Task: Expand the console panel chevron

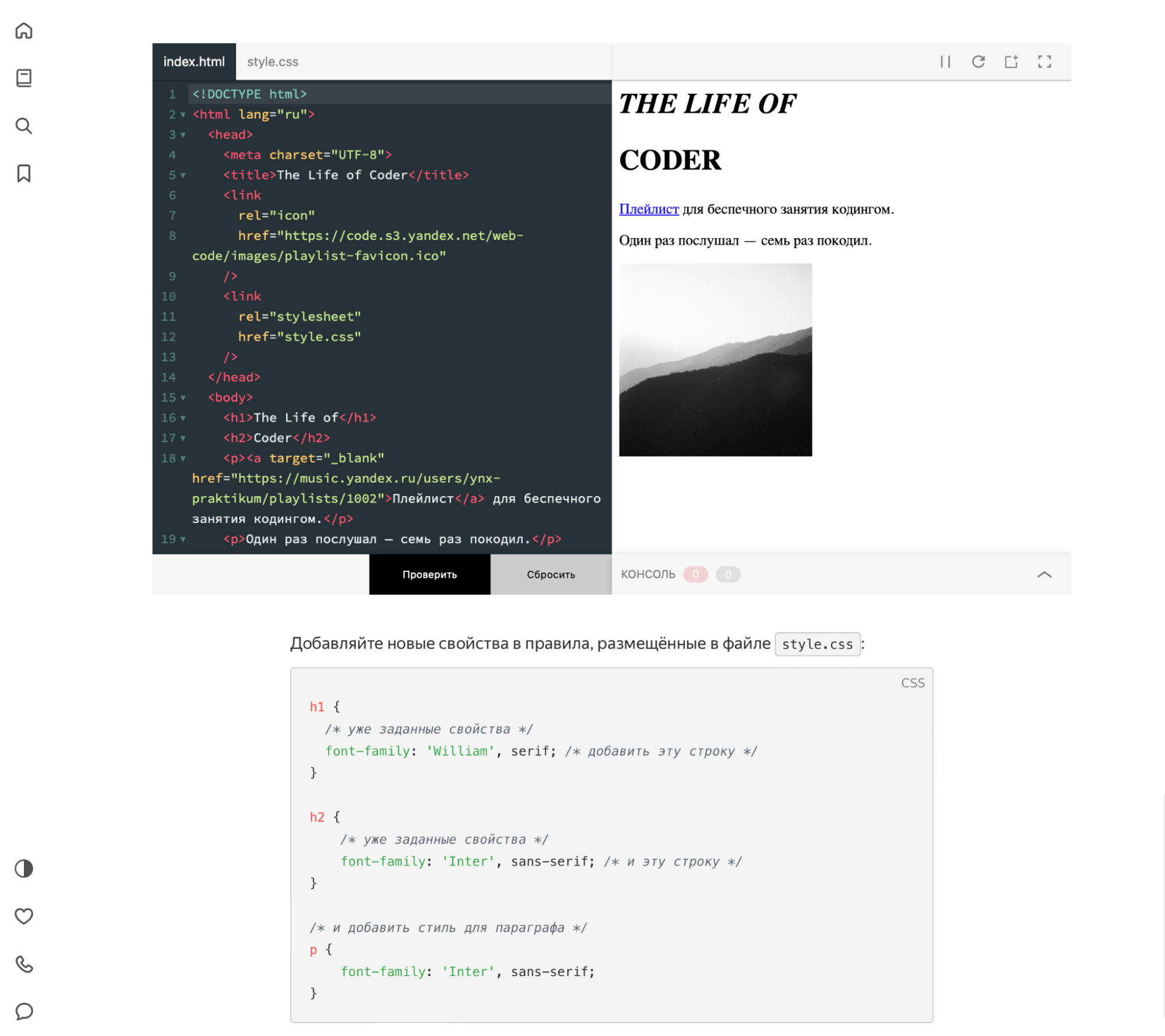Action: tap(1044, 575)
